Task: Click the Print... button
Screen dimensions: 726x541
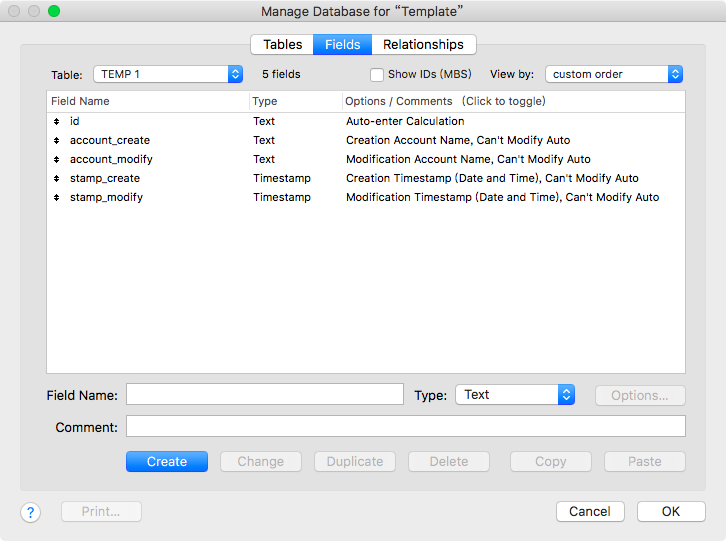Action: [101, 511]
